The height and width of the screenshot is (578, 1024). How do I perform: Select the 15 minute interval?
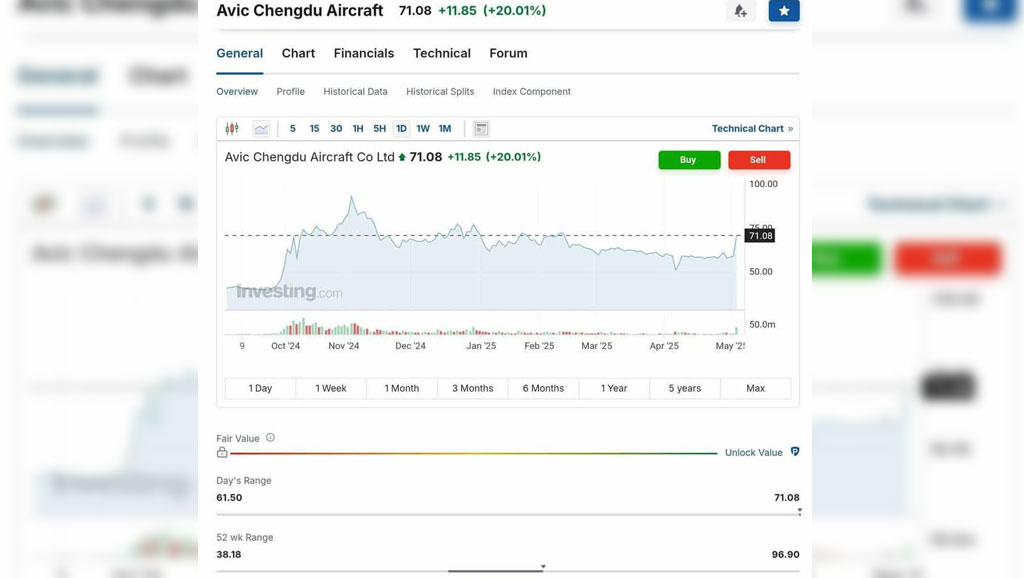click(x=314, y=129)
